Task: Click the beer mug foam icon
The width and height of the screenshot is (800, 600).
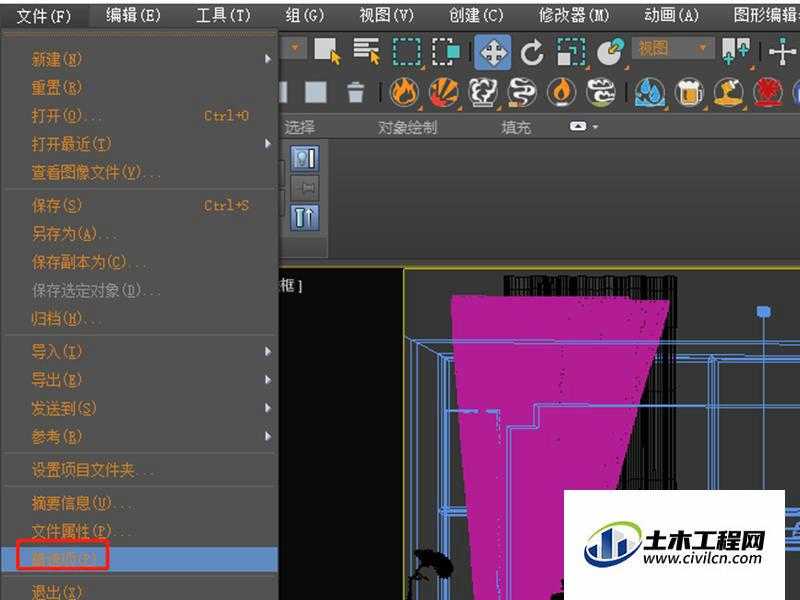Action: pyautogui.click(x=689, y=92)
